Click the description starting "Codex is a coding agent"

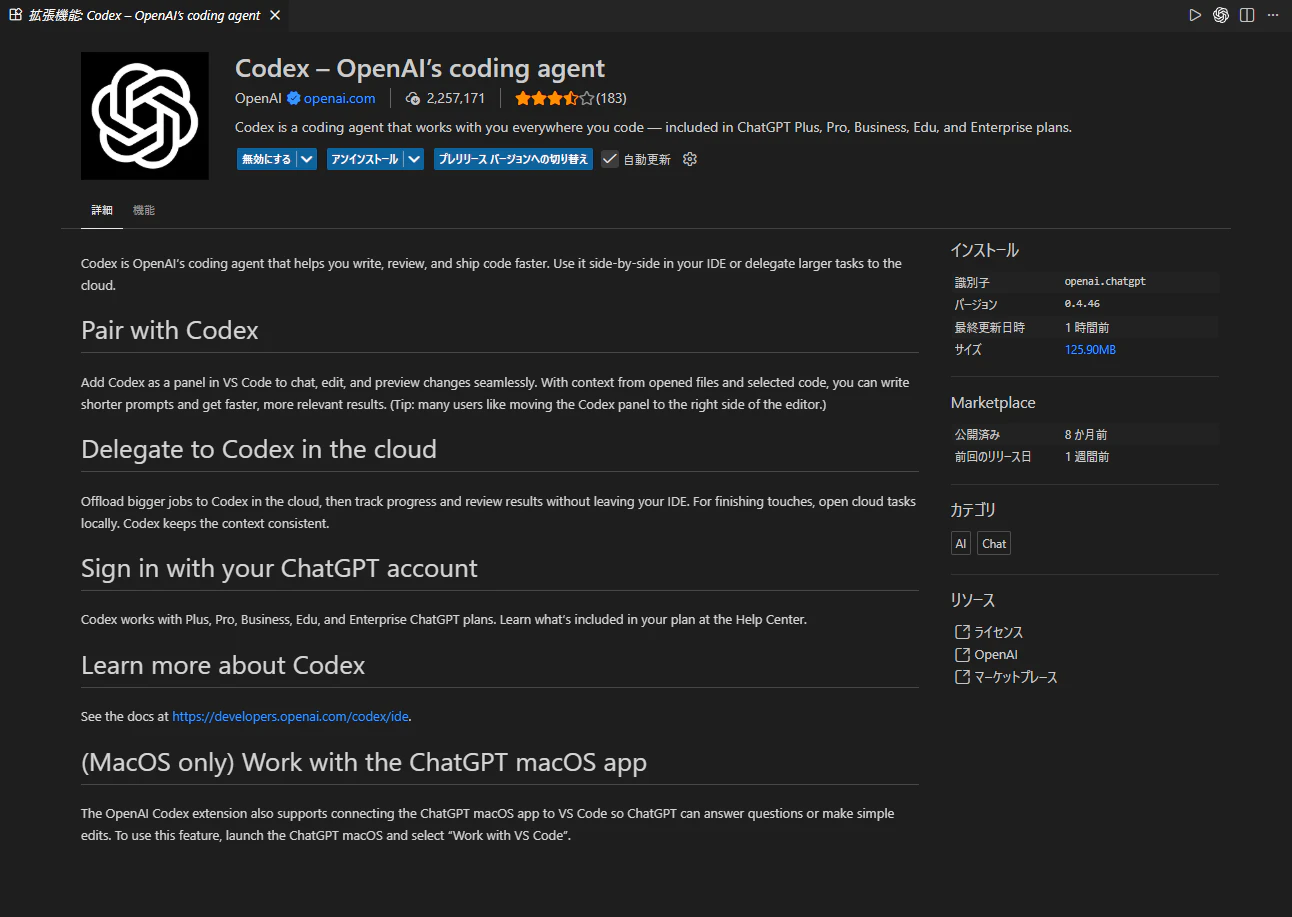(x=653, y=128)
